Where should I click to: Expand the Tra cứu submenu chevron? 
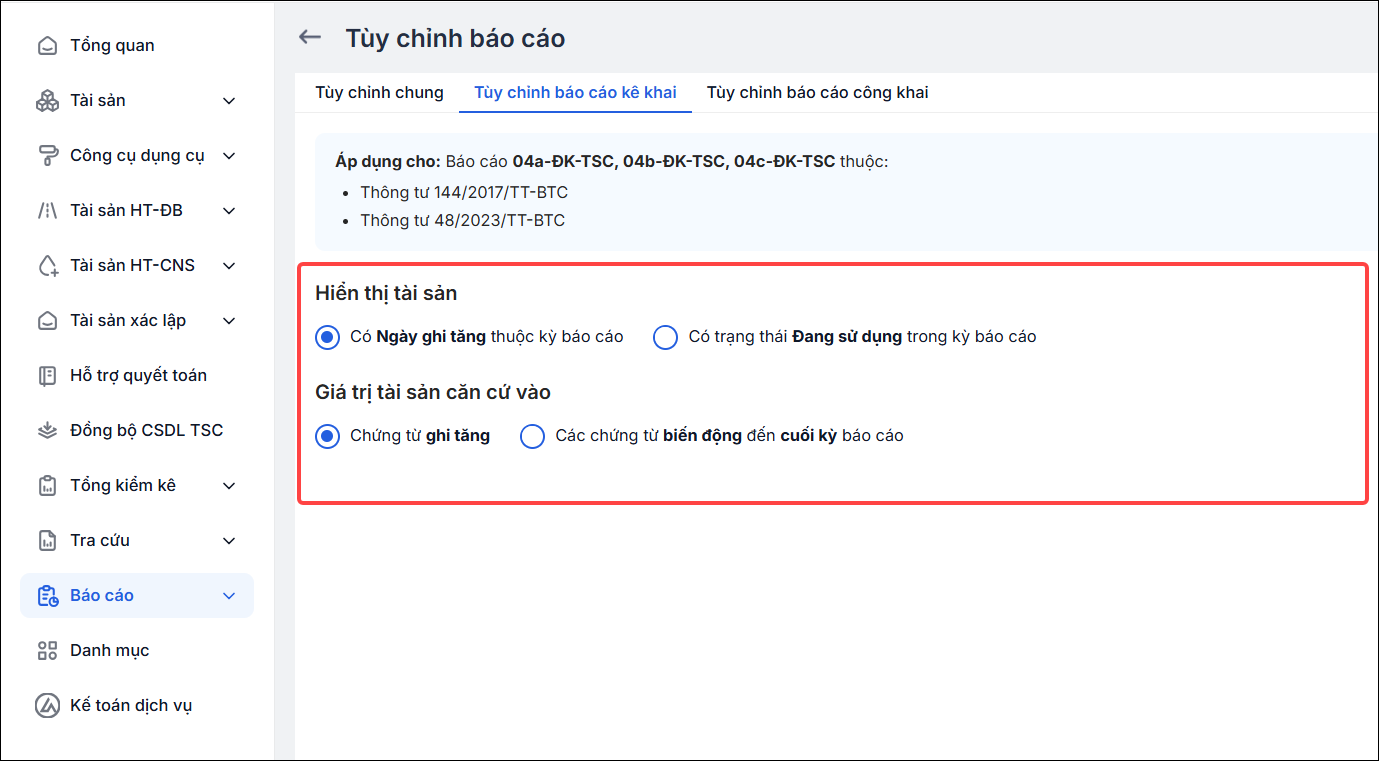229,541
